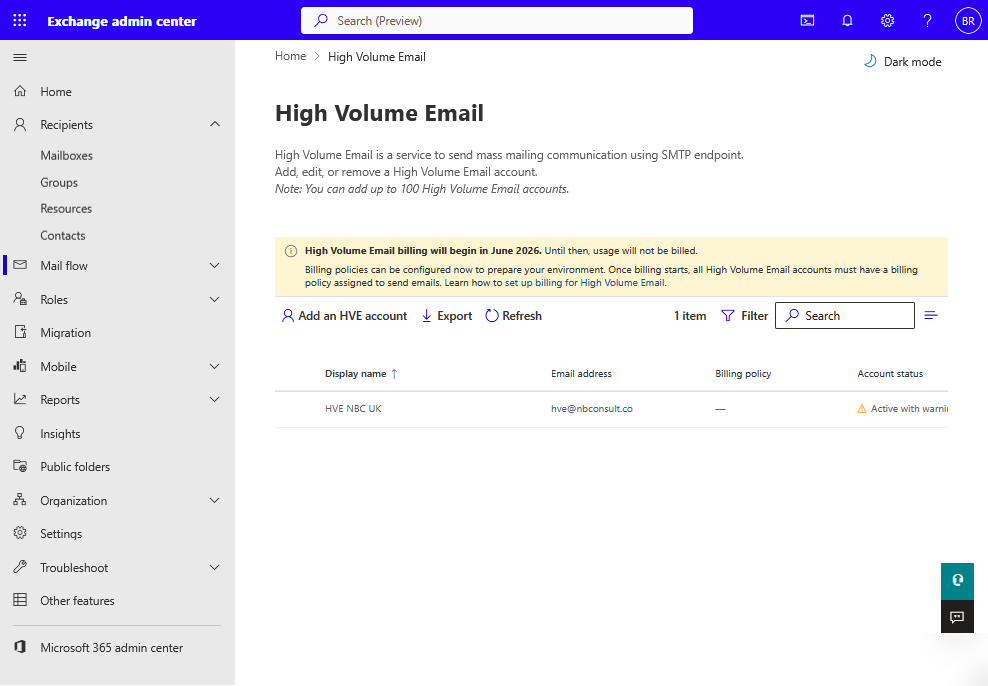Sort by Display name column header
This screenshot has width=988, height=686.
click(x=355, y=374)
